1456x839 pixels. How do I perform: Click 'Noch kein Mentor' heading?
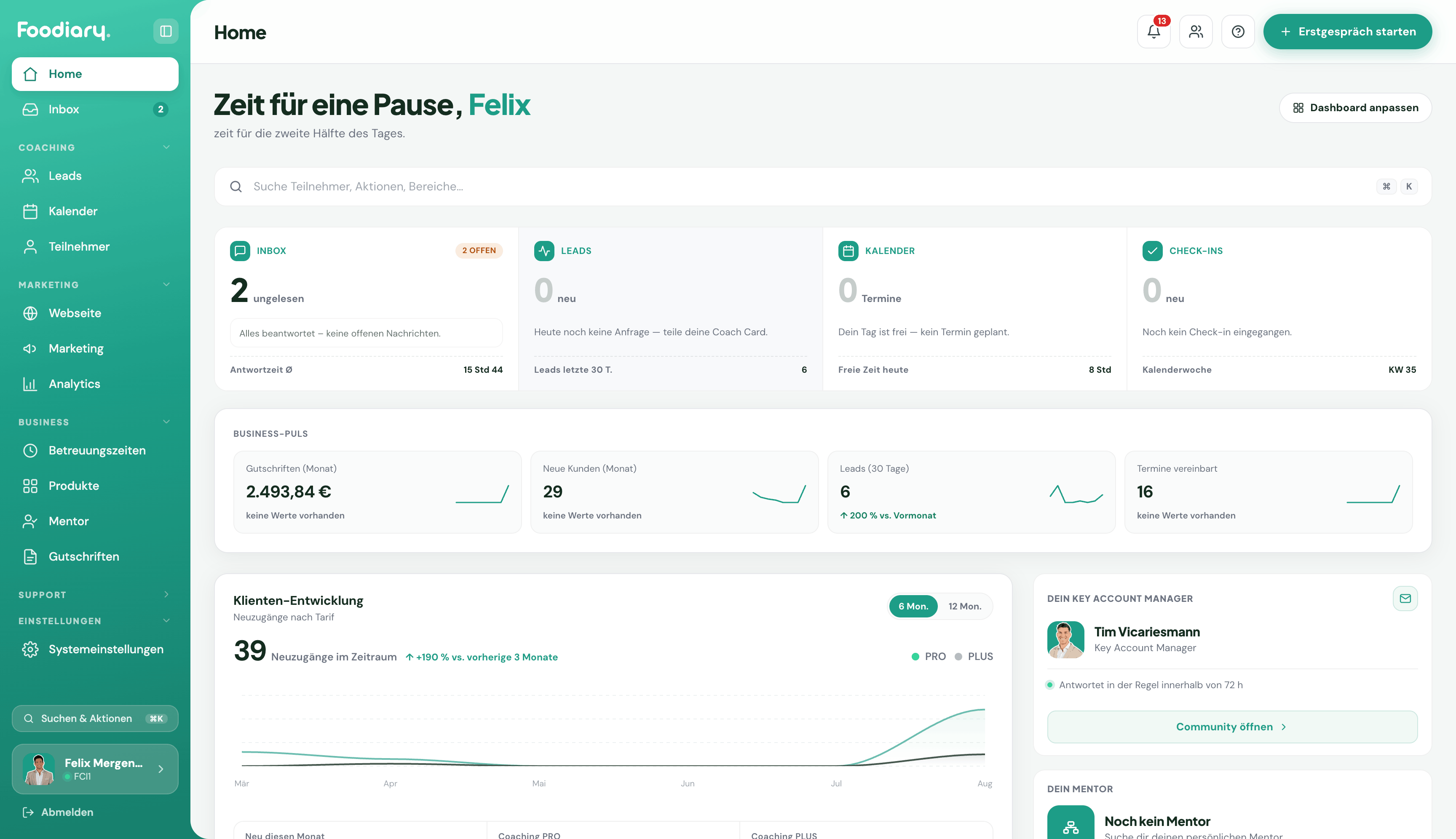(1157, 821)
